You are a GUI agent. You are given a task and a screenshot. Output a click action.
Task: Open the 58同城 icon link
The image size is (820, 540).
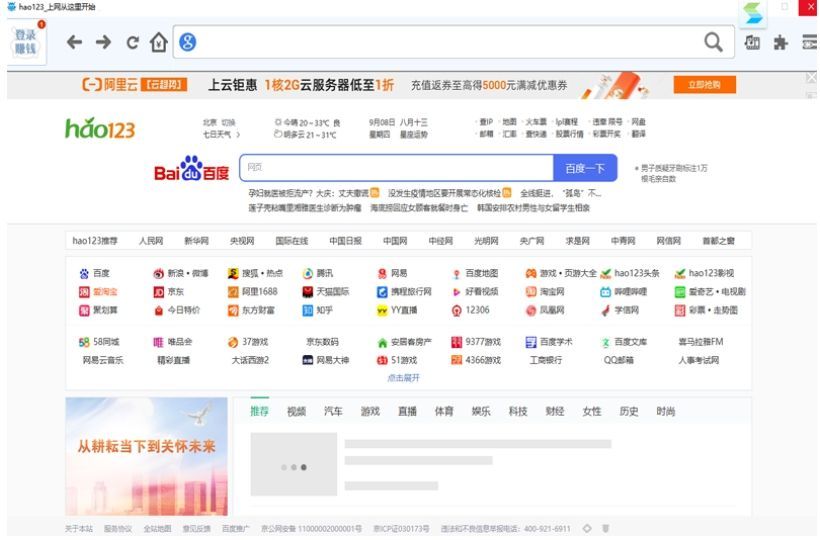coord(84,342)
